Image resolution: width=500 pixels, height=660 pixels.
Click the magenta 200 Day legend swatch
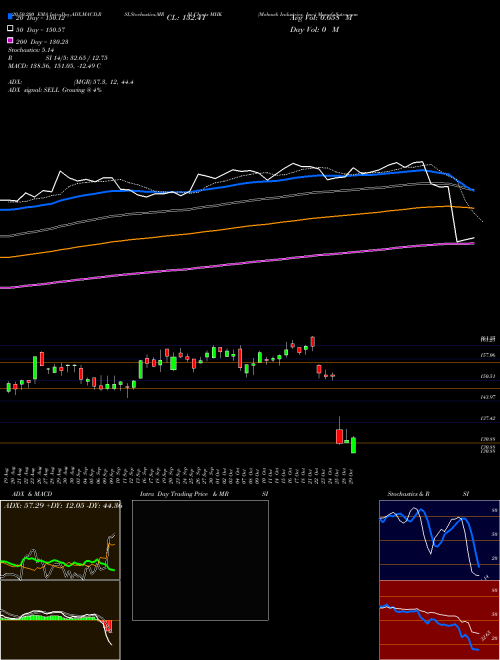tap(10, 41)
